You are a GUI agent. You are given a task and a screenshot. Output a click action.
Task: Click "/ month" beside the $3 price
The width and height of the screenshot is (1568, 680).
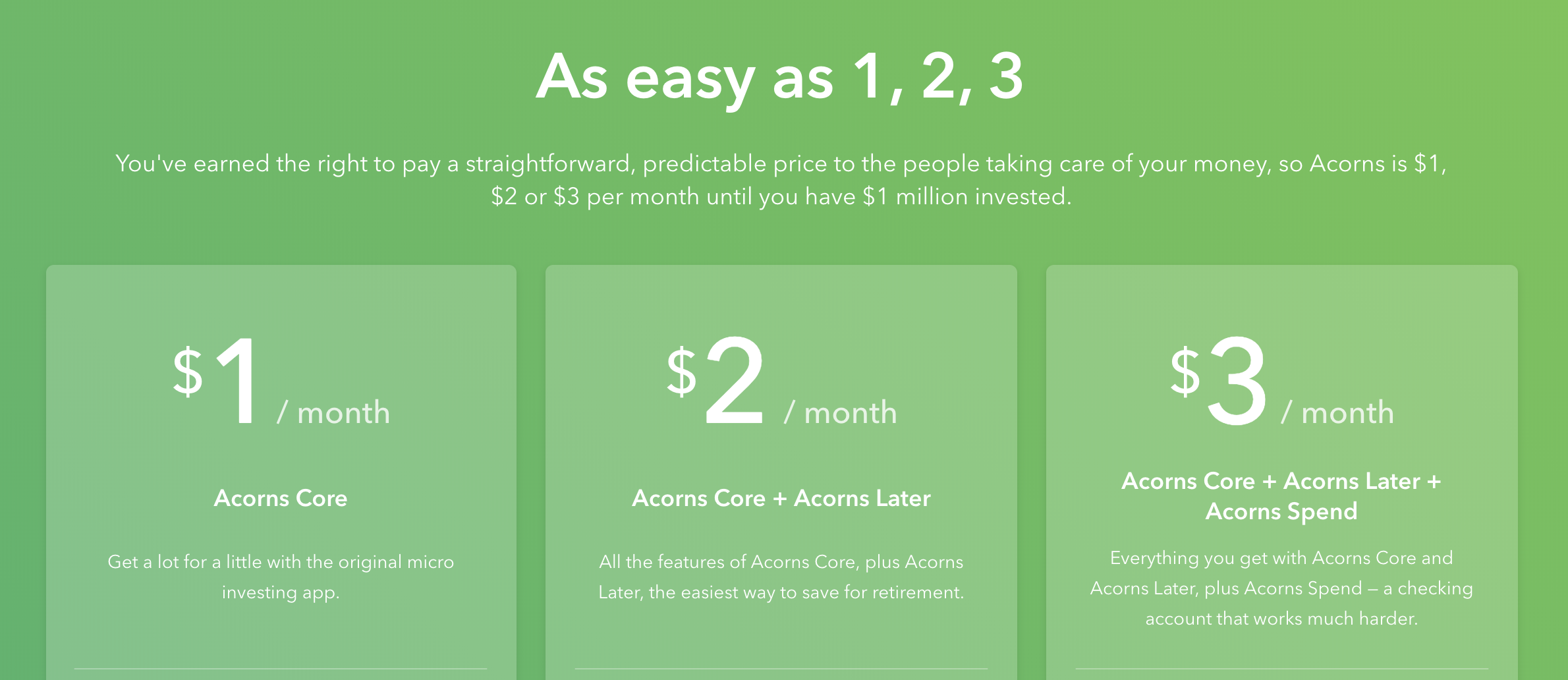coord(1338,413)
